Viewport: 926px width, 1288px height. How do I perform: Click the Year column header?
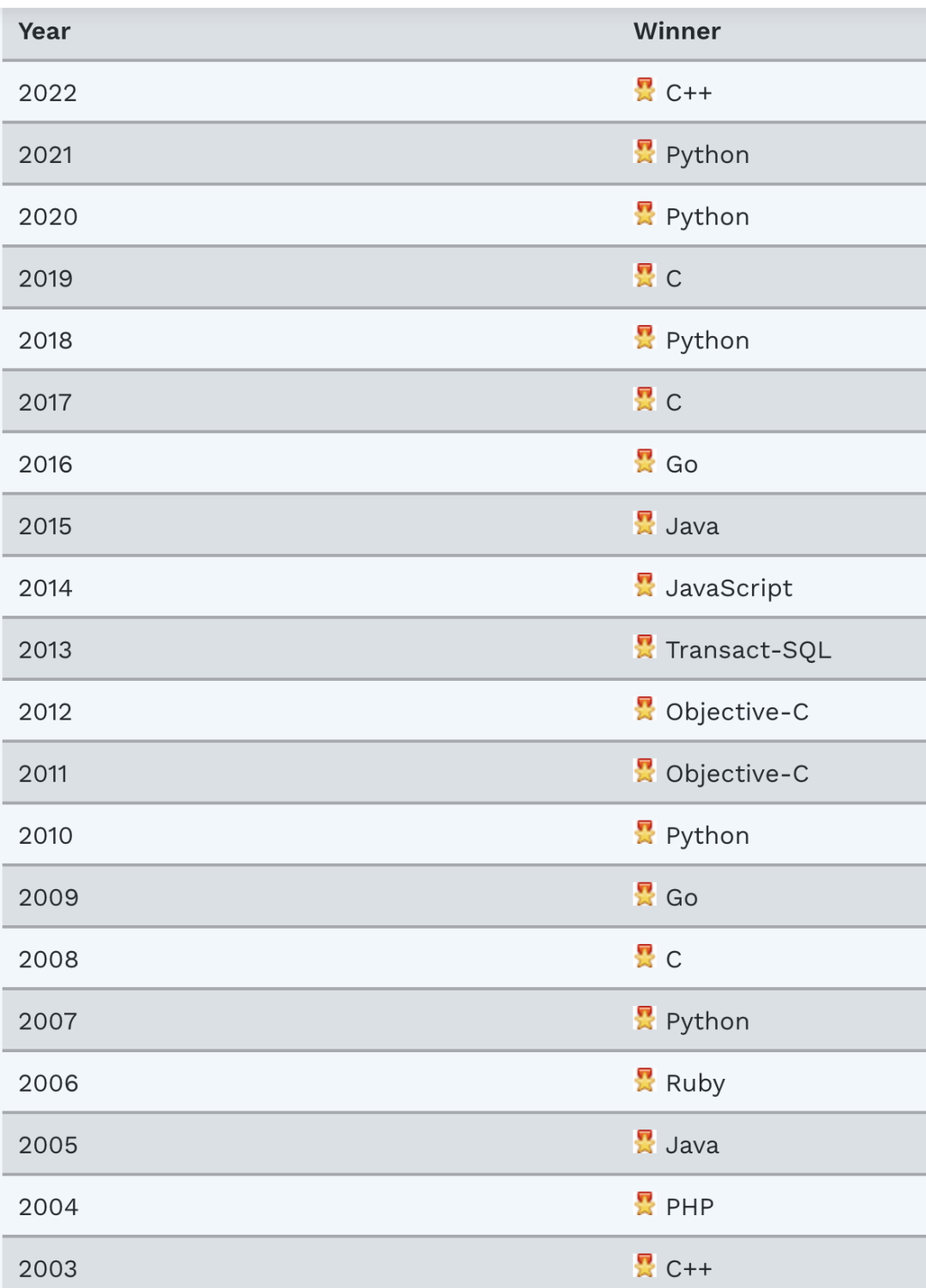[45, 32]
